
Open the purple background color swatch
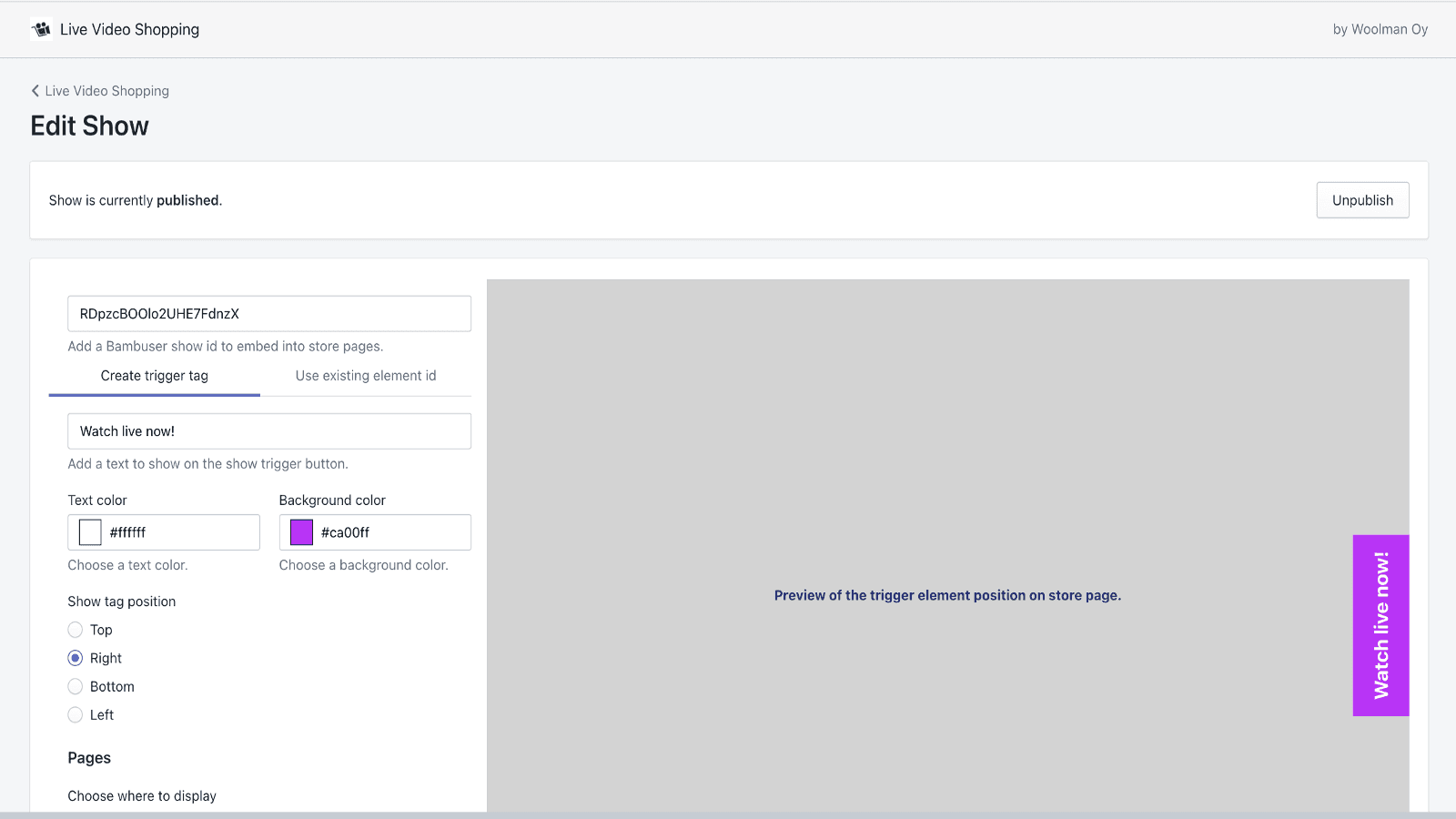(x=301, y=532)
